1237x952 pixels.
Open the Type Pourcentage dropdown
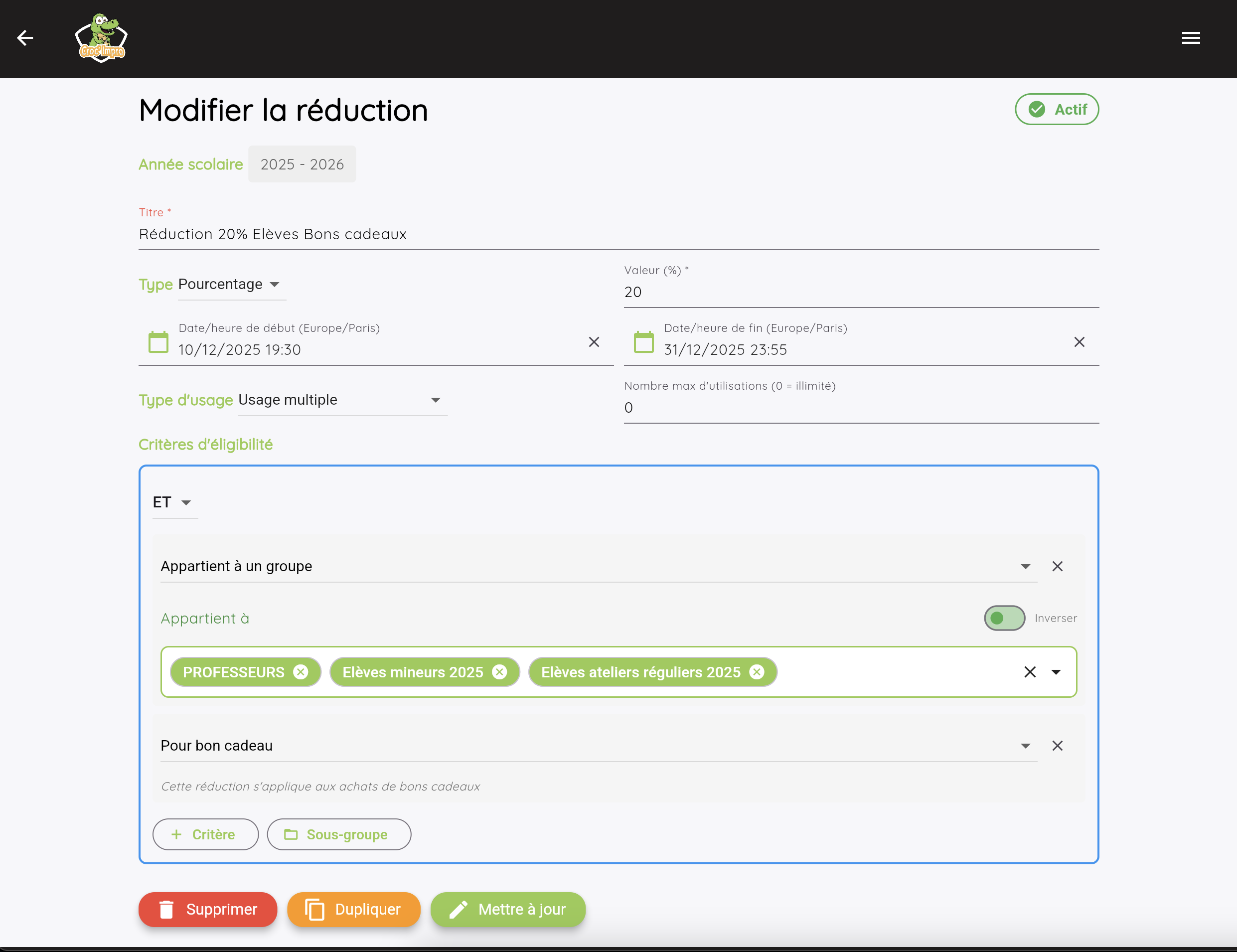227,284
